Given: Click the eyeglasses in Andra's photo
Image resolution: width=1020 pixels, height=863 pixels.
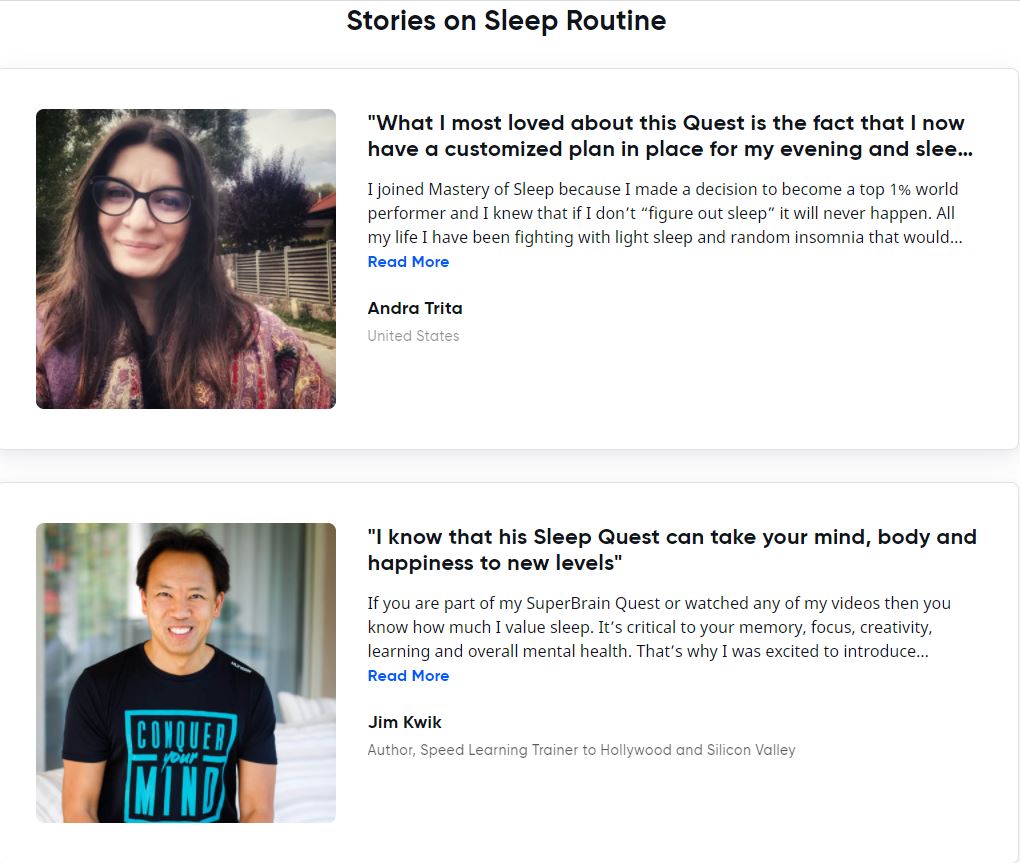Looking at the screenshot, I should pyautogui.click(x=141, y=199).
